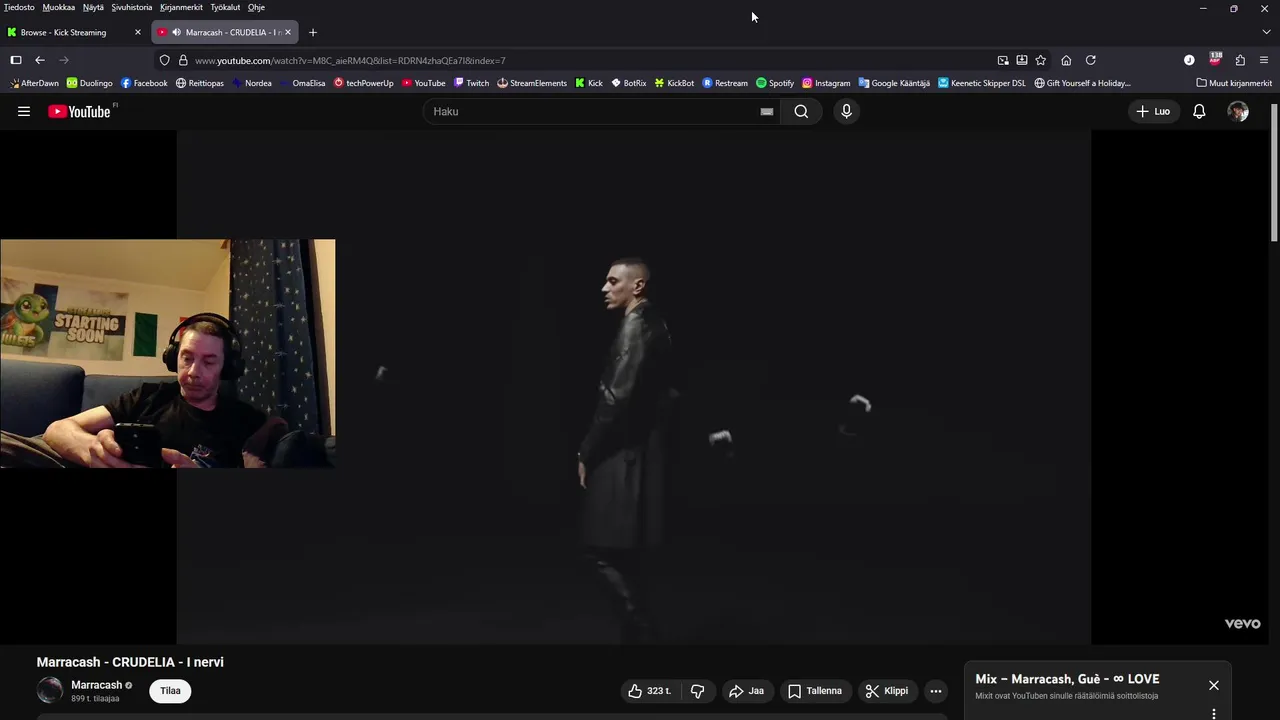Open picture-in-picture icon in address bar

coord(1003,60)
